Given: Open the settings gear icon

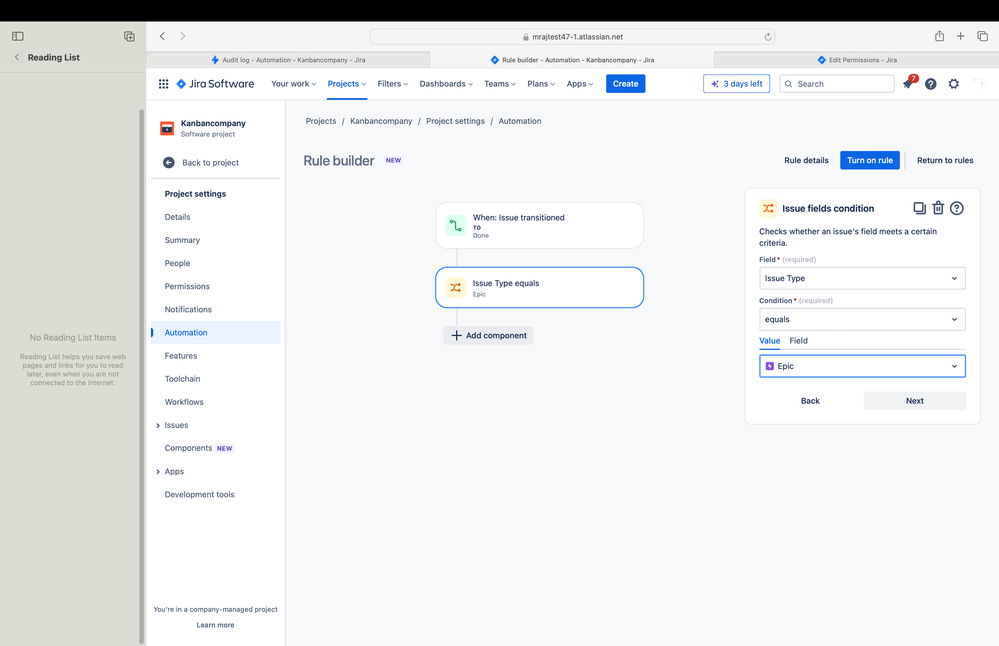Looking at the screenshot, I should (x=954, y=84).
